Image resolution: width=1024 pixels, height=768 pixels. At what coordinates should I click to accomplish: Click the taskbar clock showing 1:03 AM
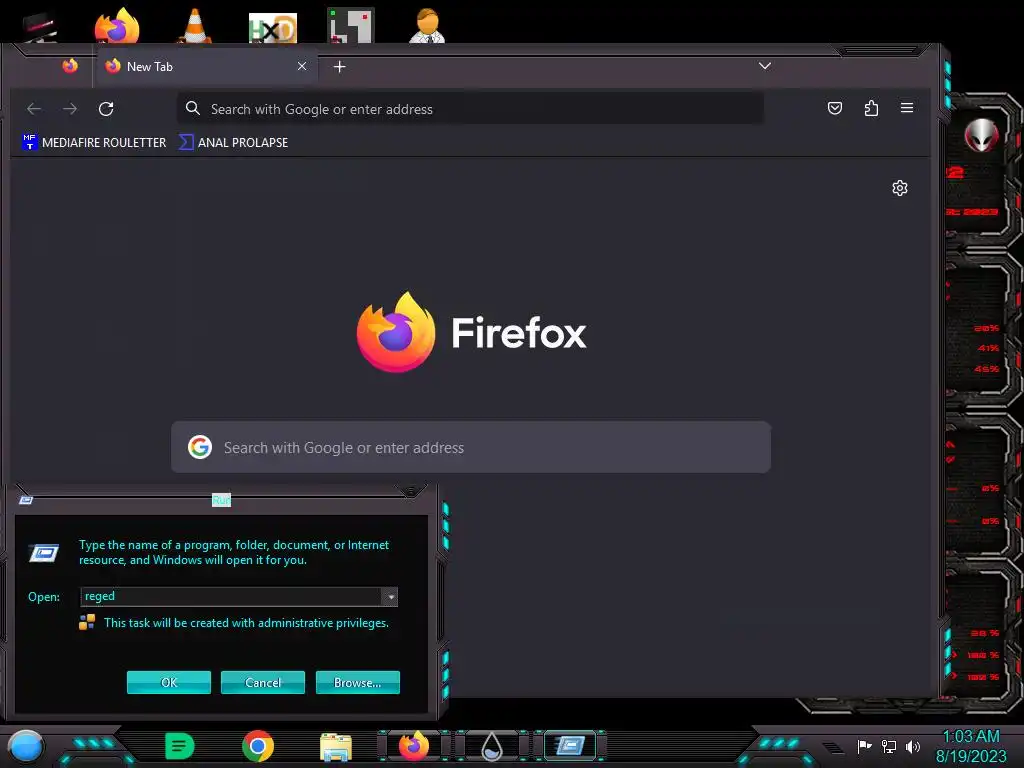pyautogui.click(x=971, y=737)
